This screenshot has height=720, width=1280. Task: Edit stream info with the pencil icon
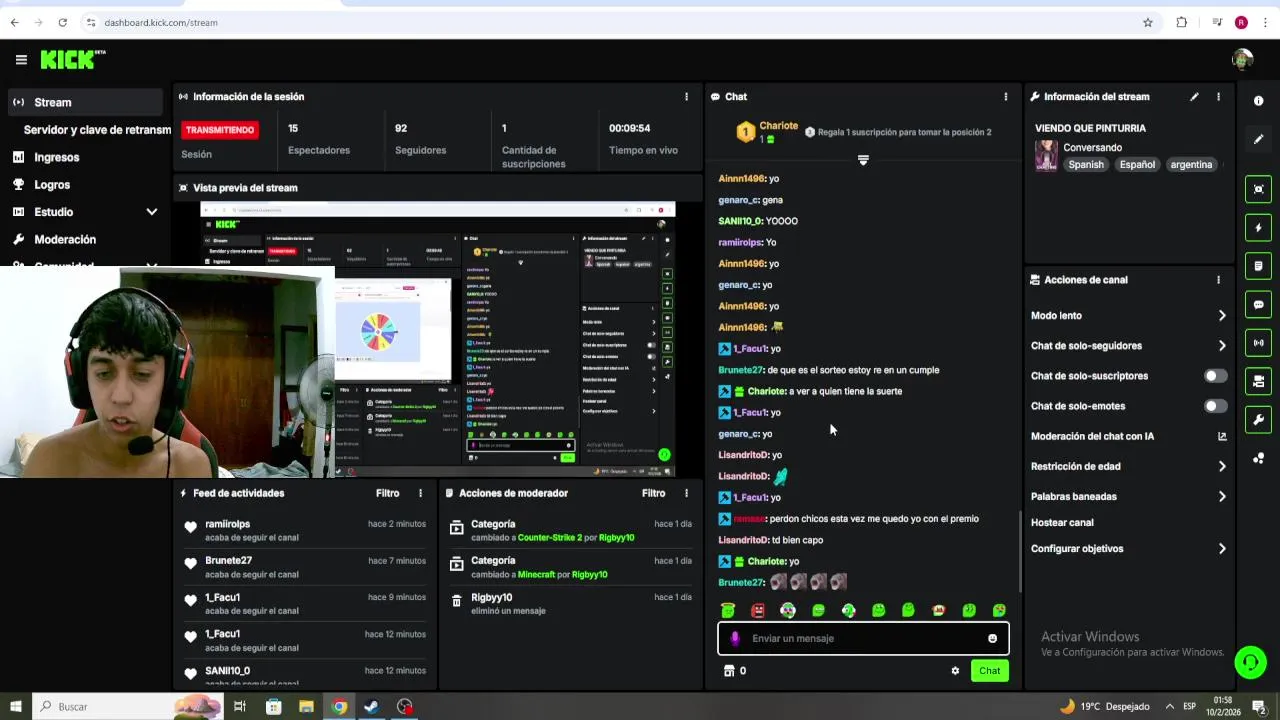coord(1194,97)
